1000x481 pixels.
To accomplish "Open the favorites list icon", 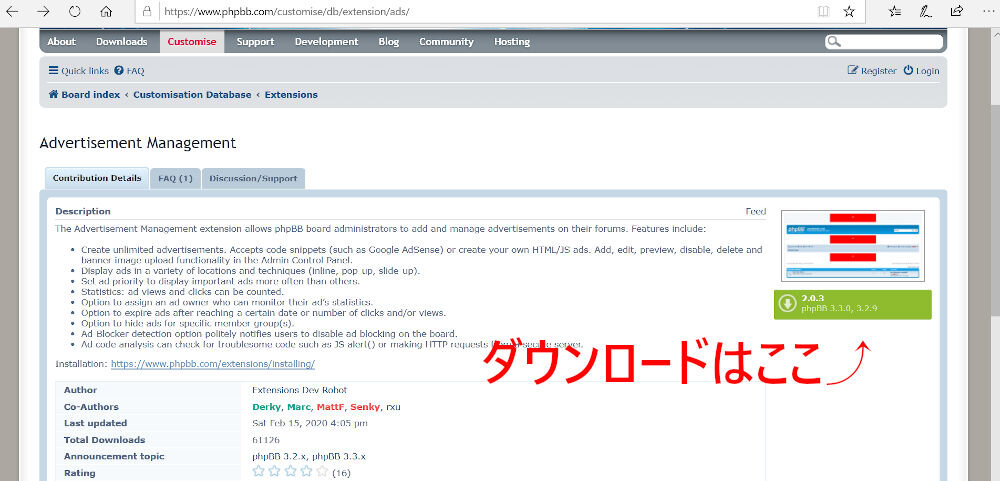I will (x=895, y=11).
